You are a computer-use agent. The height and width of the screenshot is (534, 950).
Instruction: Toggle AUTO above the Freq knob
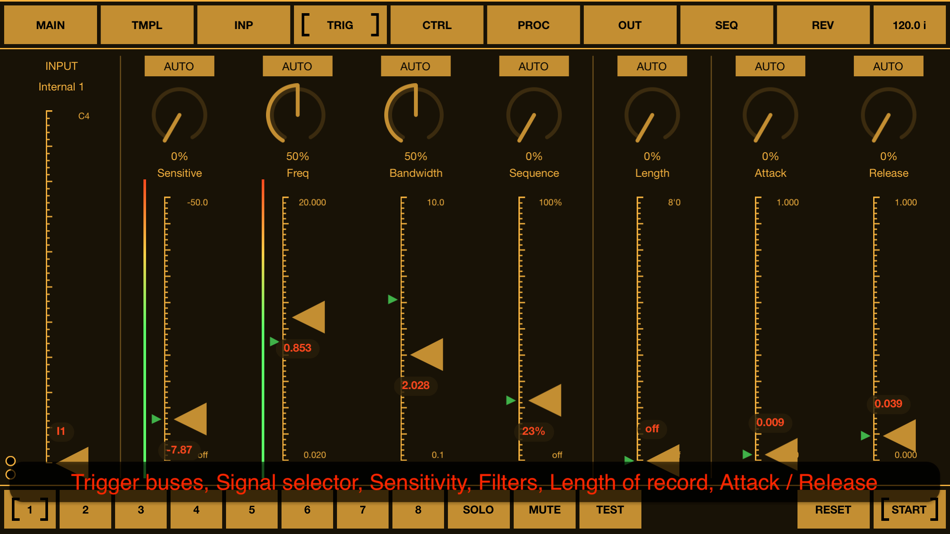(297, 66)
